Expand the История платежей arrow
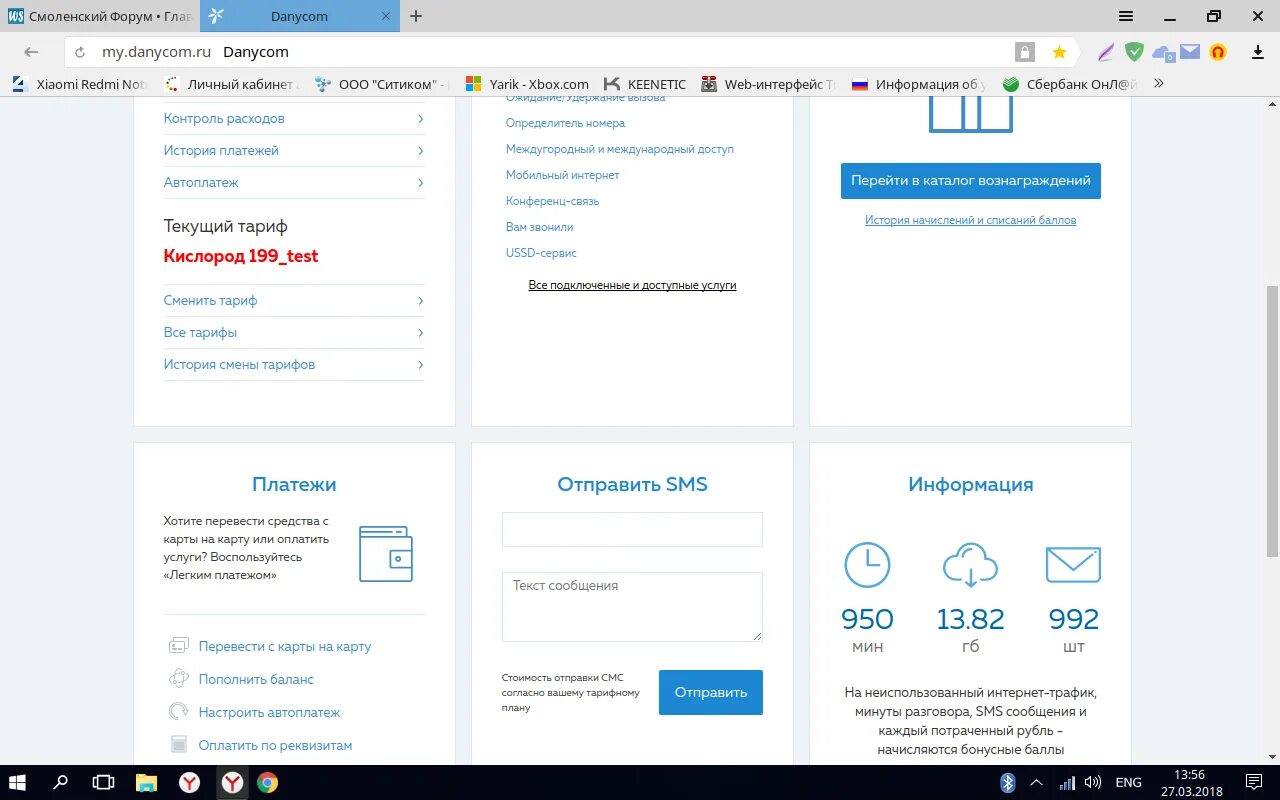This screenshot has width=1280, height=800. [420, 151]
